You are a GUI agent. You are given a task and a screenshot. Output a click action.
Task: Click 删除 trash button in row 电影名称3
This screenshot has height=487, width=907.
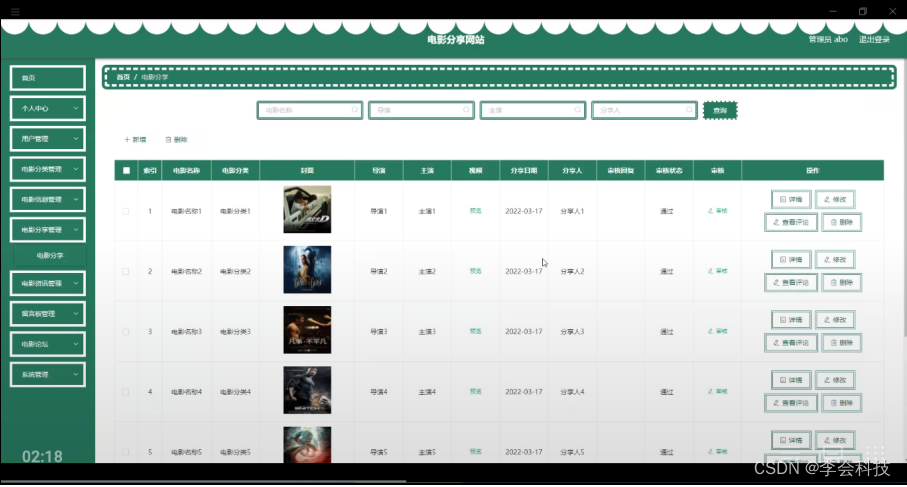pos(842,342)
